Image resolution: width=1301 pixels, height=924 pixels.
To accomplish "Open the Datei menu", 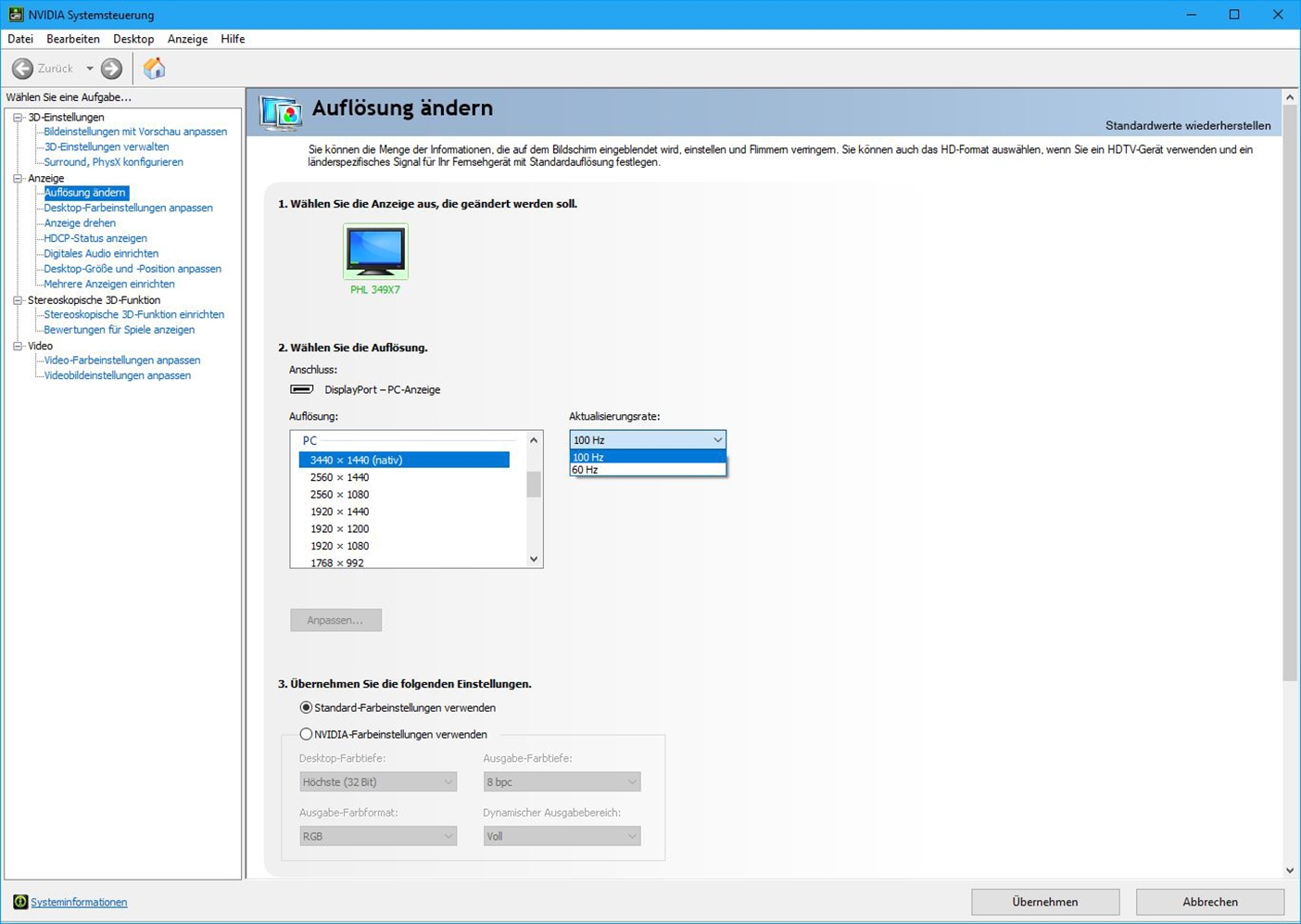I will pyautogui.click(x=20, y=39).
